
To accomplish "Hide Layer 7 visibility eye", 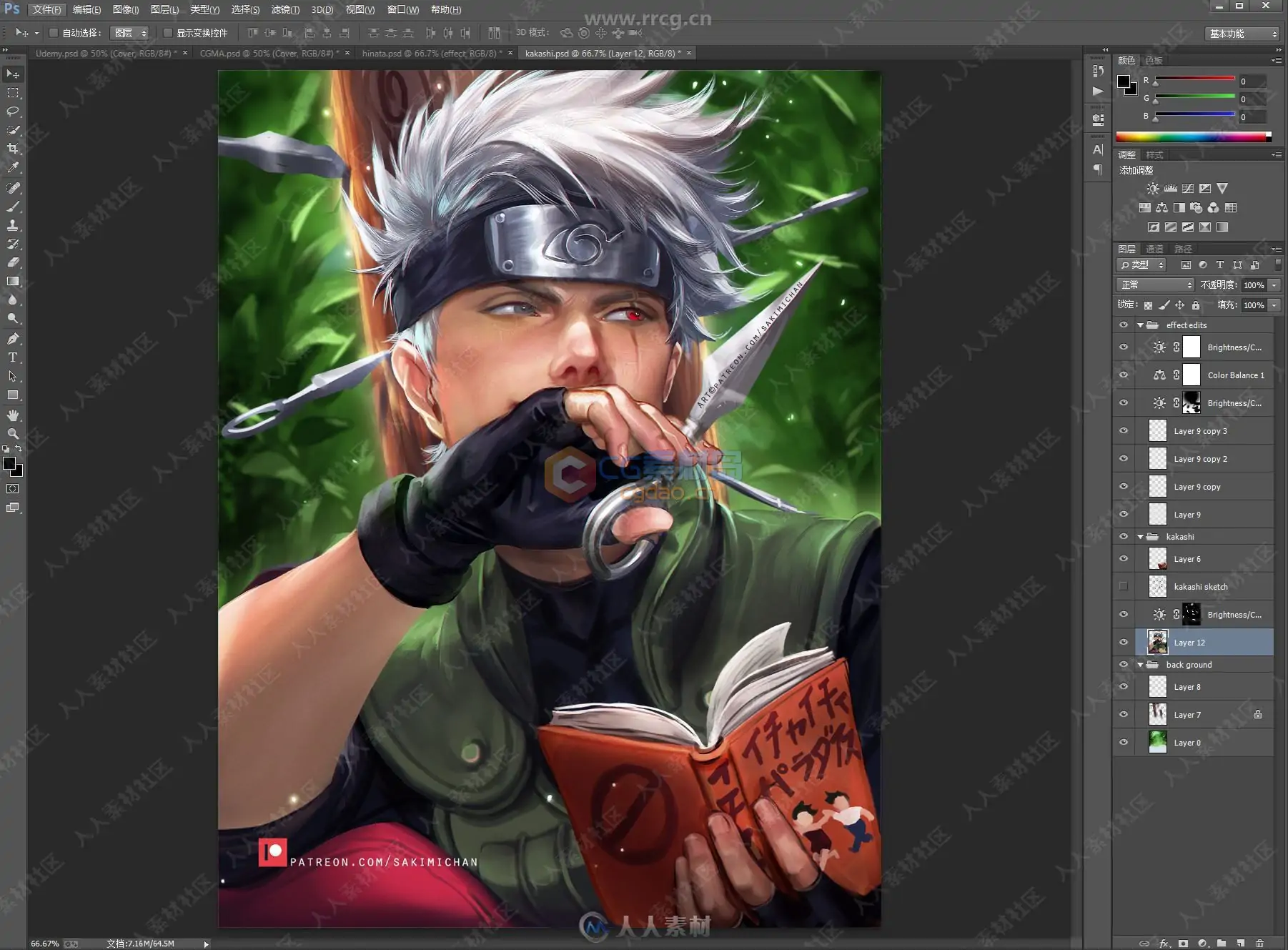I will 1124,715.
